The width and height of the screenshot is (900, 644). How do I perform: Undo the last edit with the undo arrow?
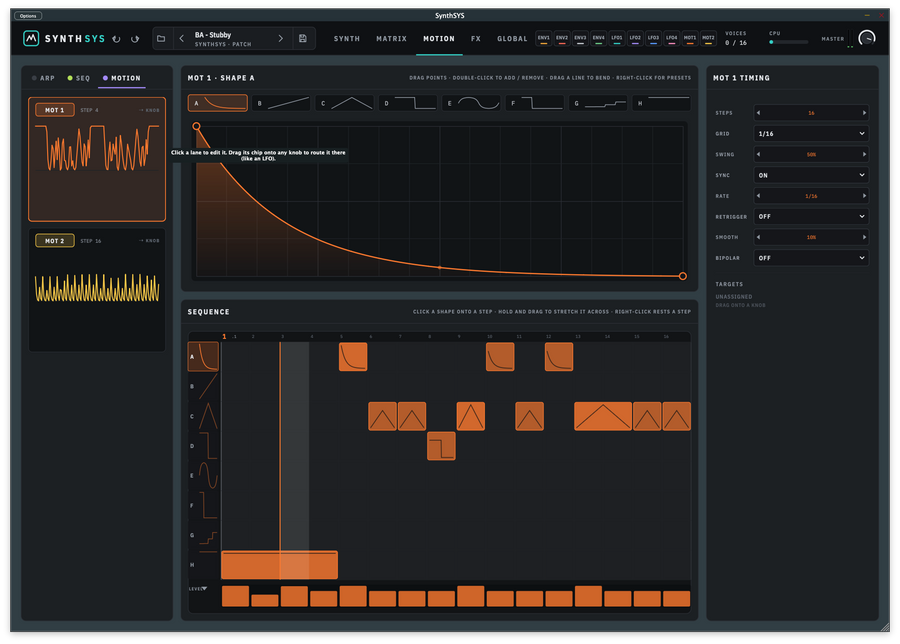[117, 39]
